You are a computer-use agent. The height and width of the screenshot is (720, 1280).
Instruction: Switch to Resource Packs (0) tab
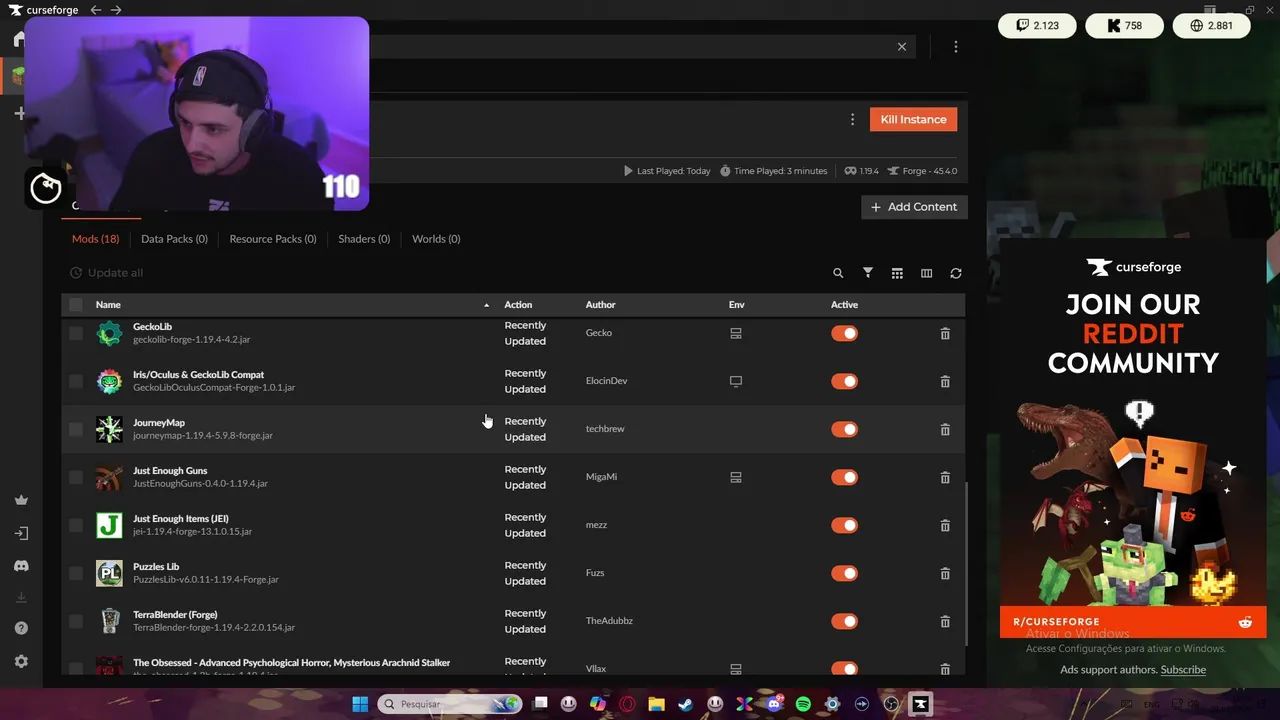tap(273, 239)
